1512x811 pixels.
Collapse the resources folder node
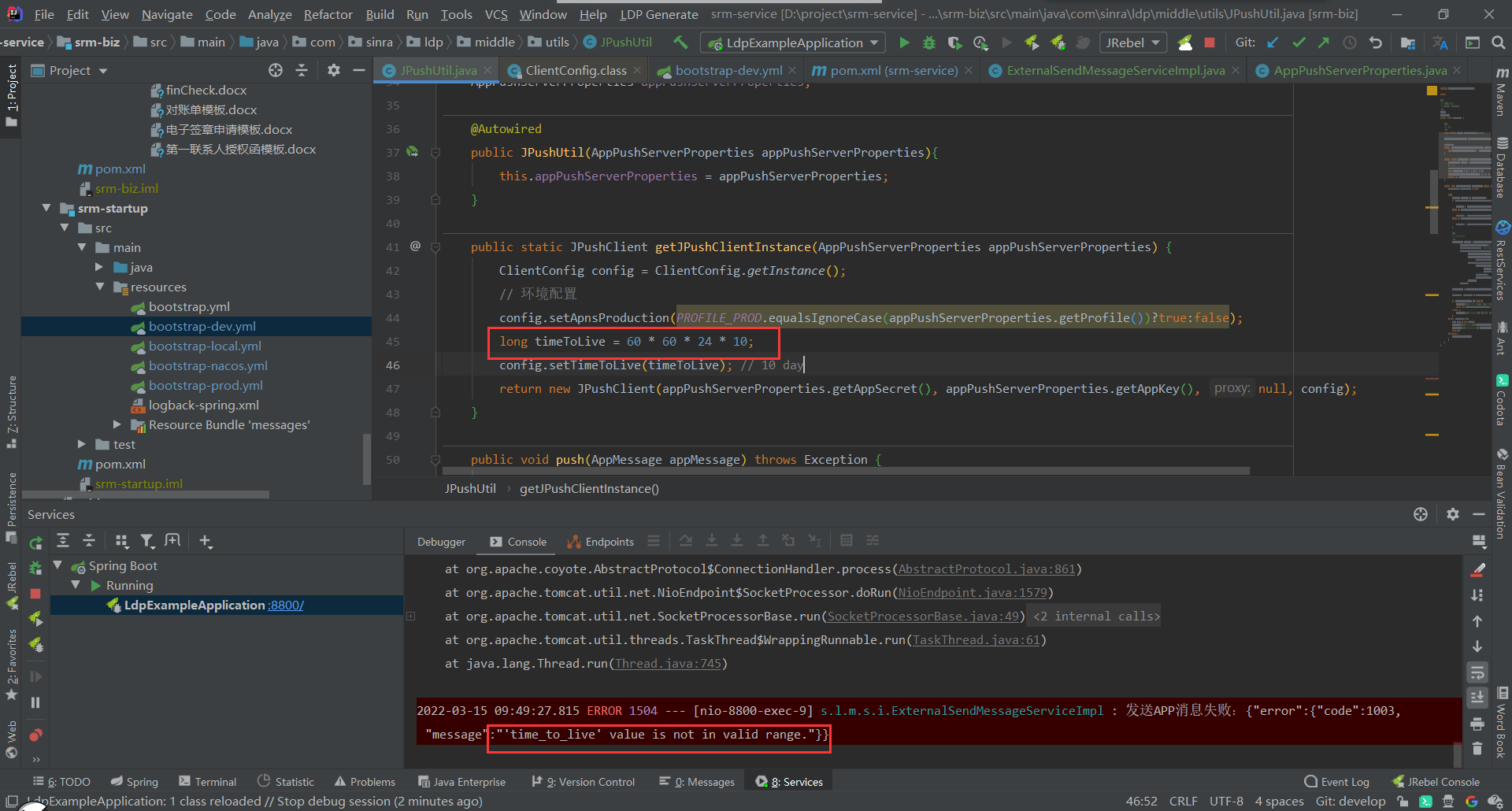click(x=100, y=287)
